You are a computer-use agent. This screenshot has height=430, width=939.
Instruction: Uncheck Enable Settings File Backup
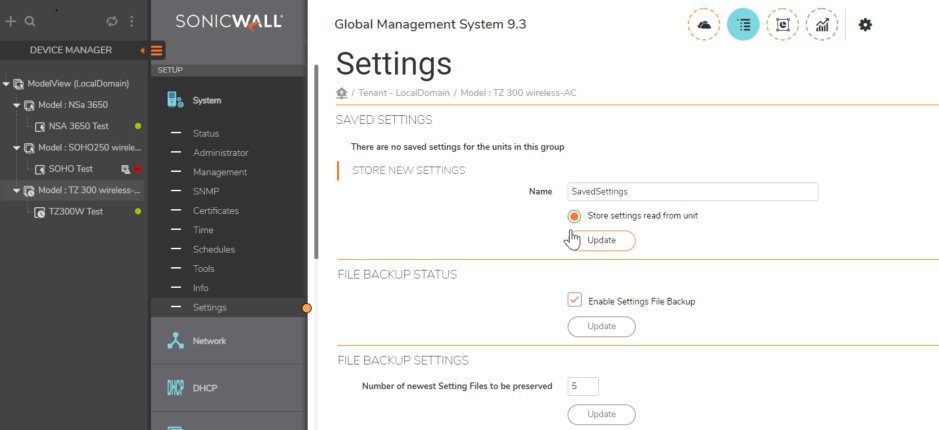(x=575, y=300)
